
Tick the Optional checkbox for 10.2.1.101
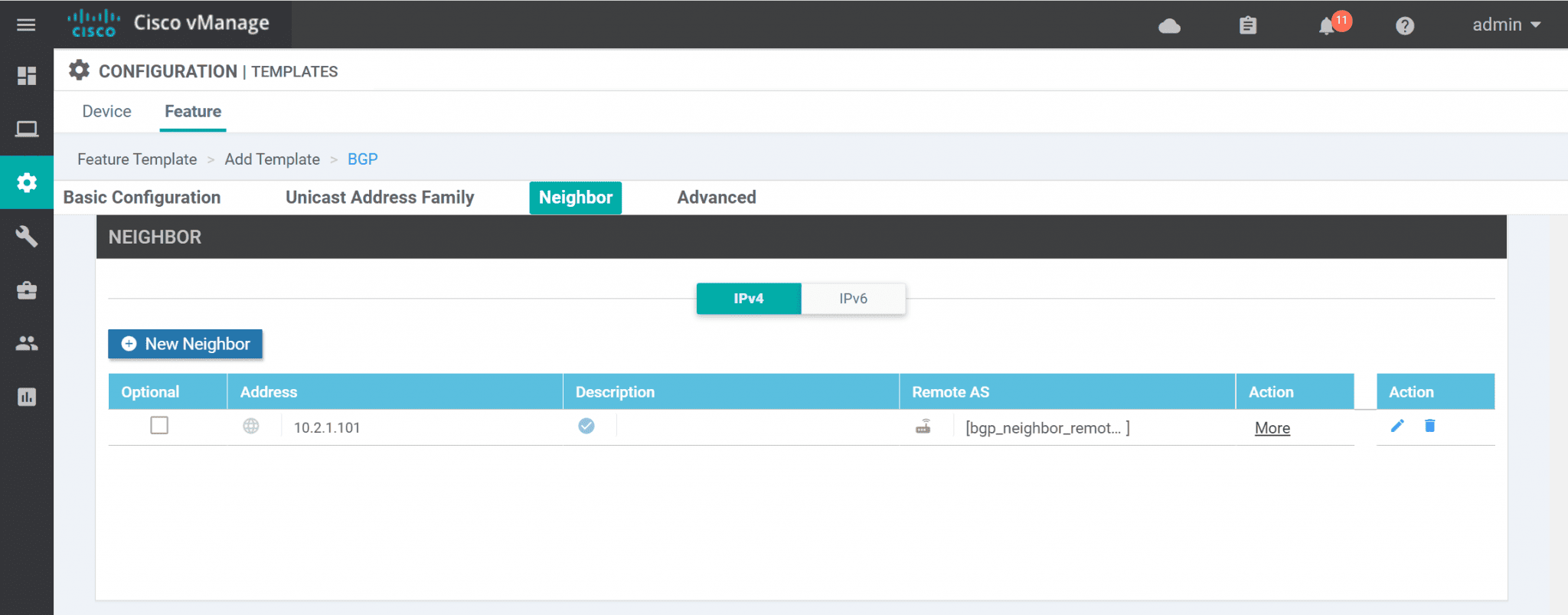pos(159,425)
